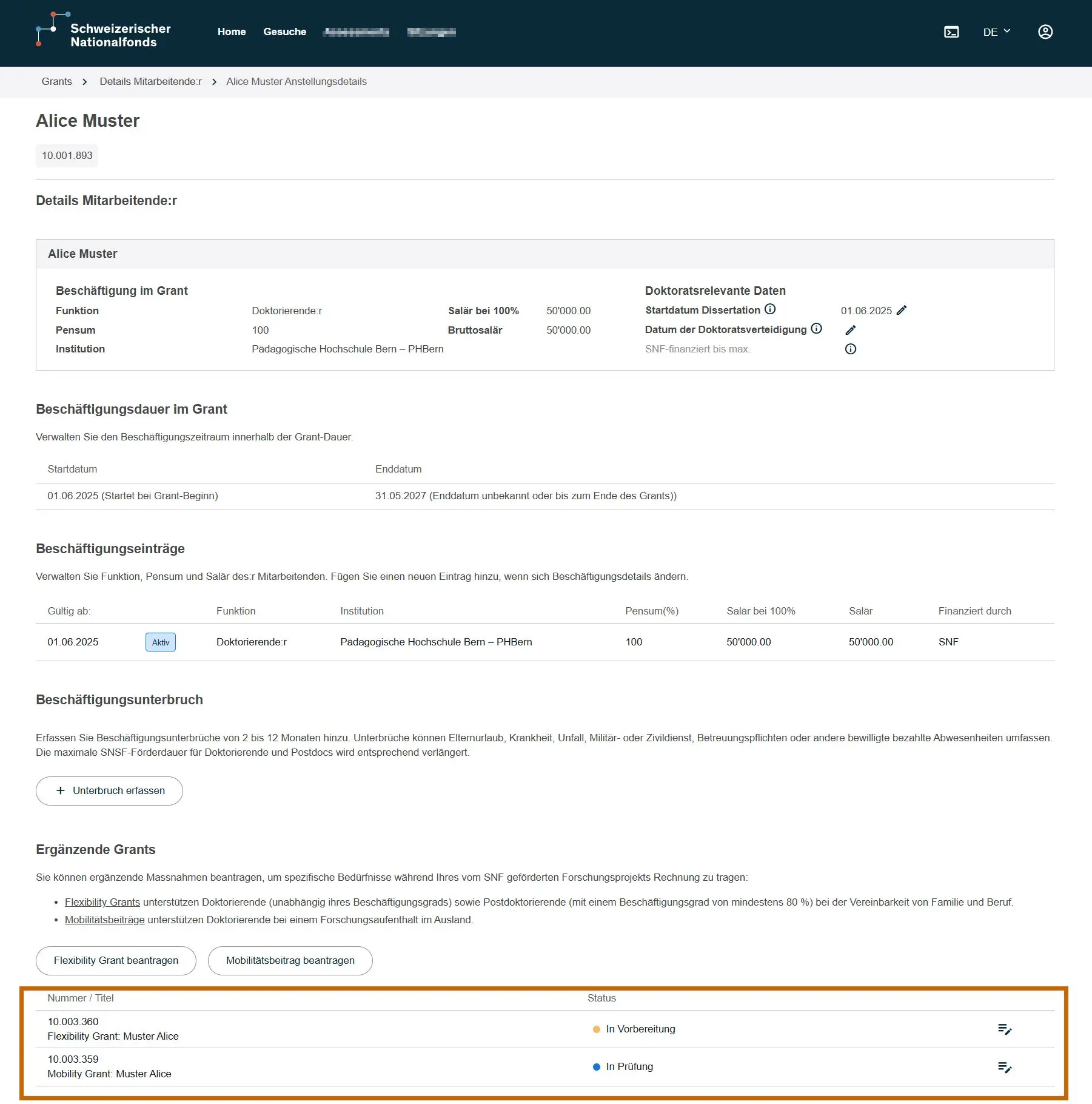Viewport: 1092px width, 1104px height.
Task: Open the DE language dropdown
Action: click(x=996, y=32)
